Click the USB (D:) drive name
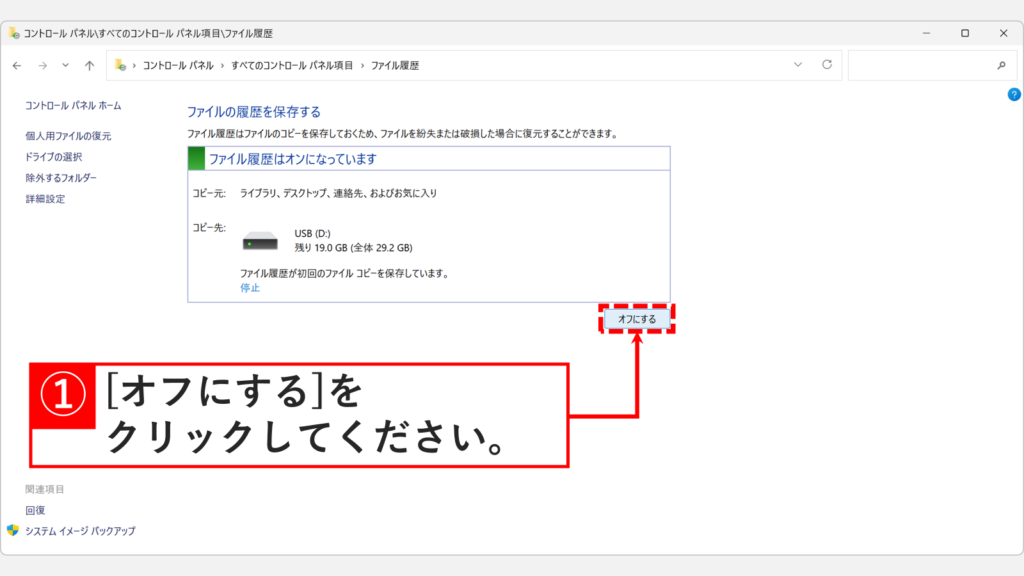This screenshot has width=1024, height=576. pyautogui.click(x=312, y=233)
